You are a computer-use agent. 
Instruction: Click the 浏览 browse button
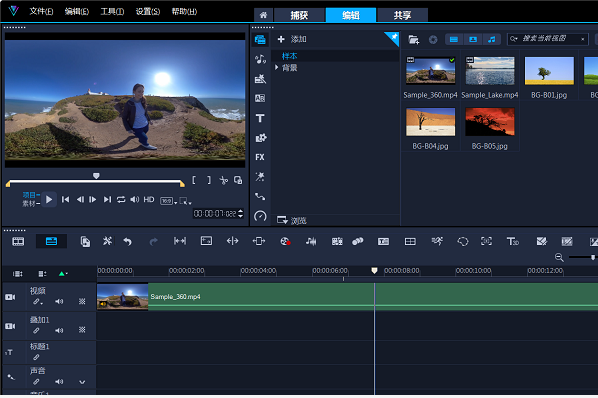pyautogui.click(x=292, y=220)
